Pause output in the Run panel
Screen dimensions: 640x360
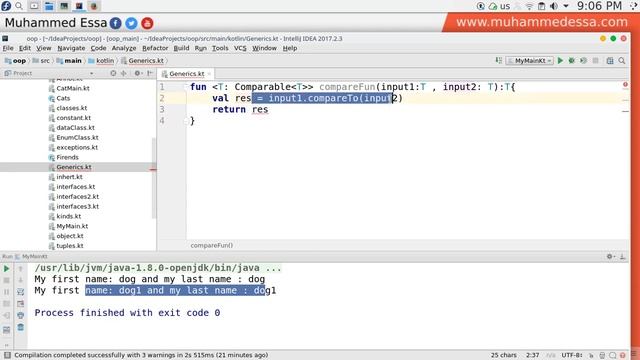tap(7, 292)
